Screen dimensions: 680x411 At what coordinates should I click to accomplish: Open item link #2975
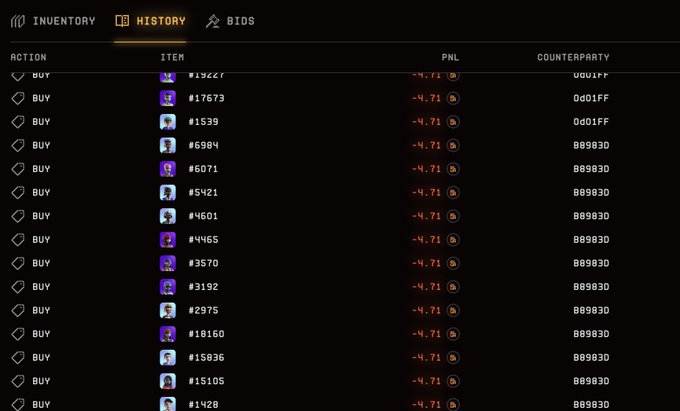pyautogui.click(x=203, y=310)
